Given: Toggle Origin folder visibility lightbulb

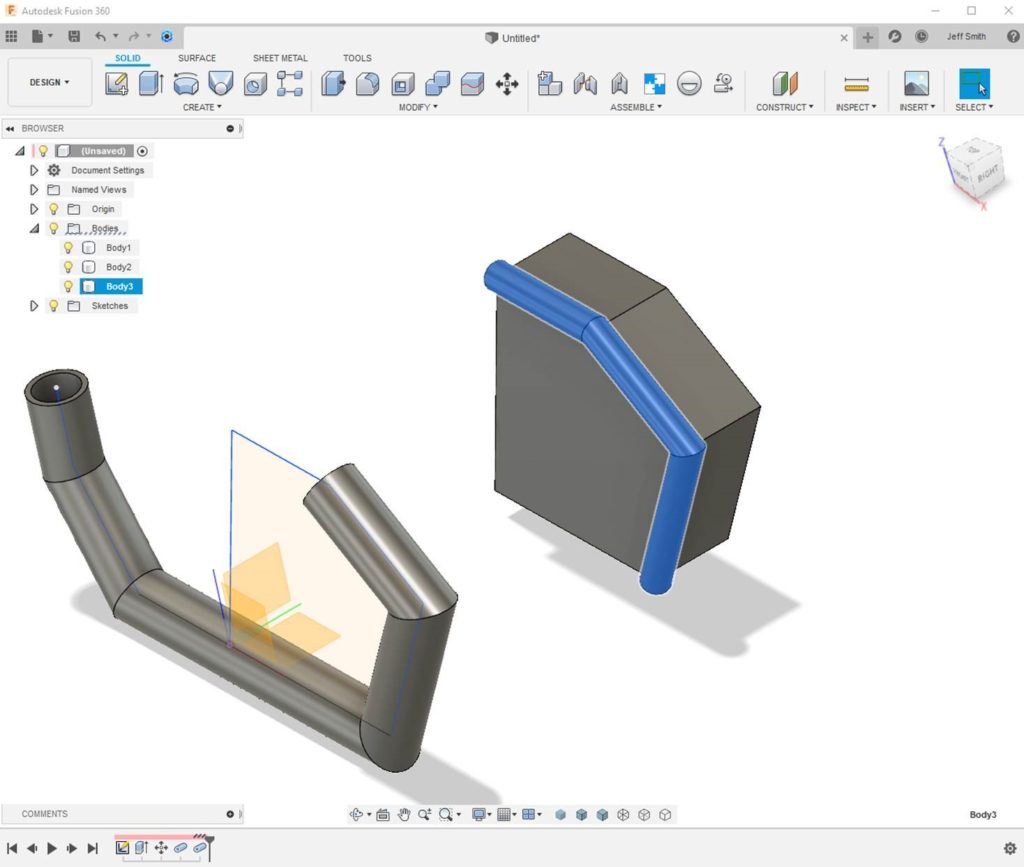Looking at the screenshot, I should (54, 209).
